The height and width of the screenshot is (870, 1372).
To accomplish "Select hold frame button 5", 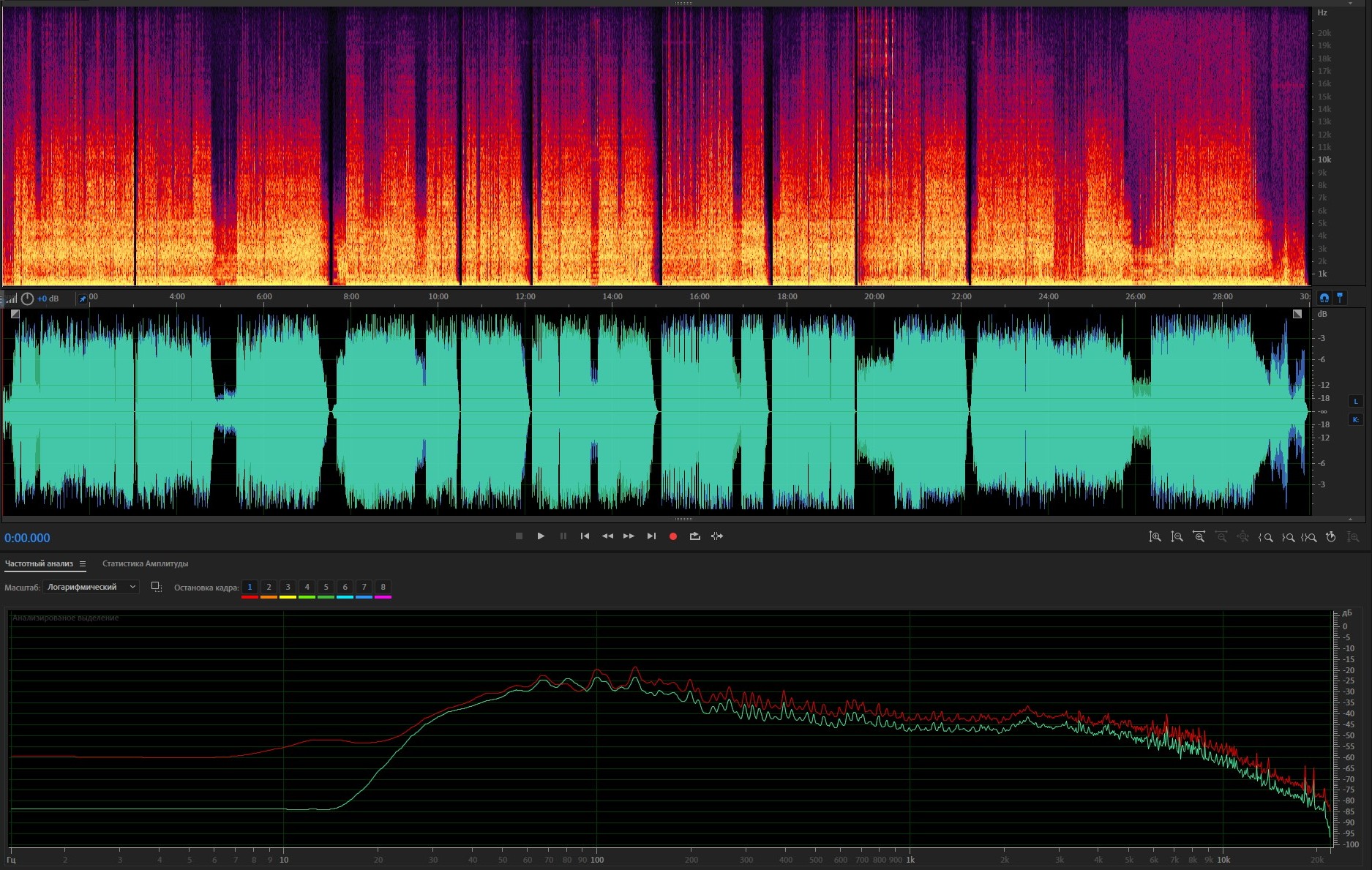I will click(326, 587).
